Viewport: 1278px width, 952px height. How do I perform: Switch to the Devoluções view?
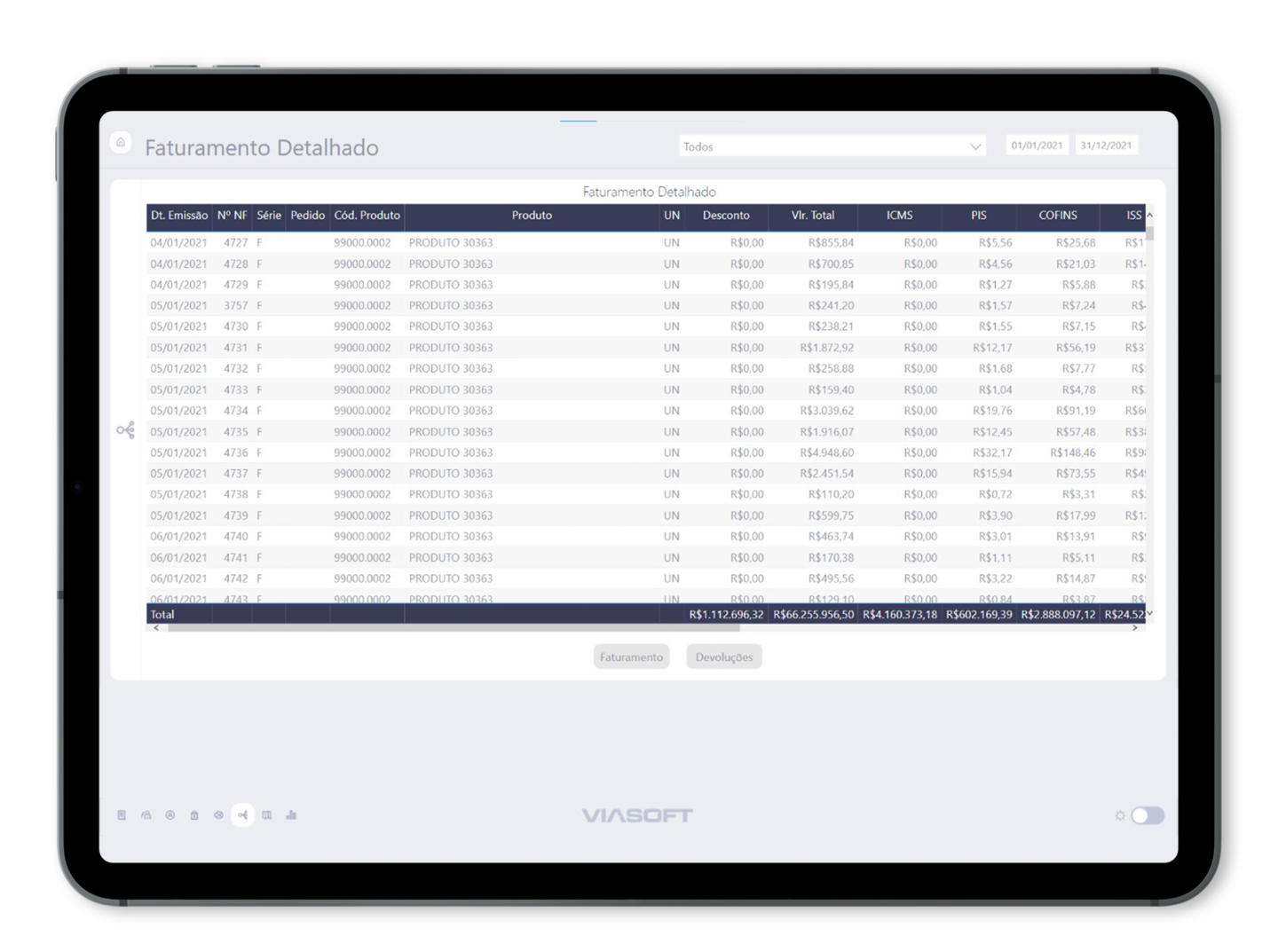tap(723, 657)
